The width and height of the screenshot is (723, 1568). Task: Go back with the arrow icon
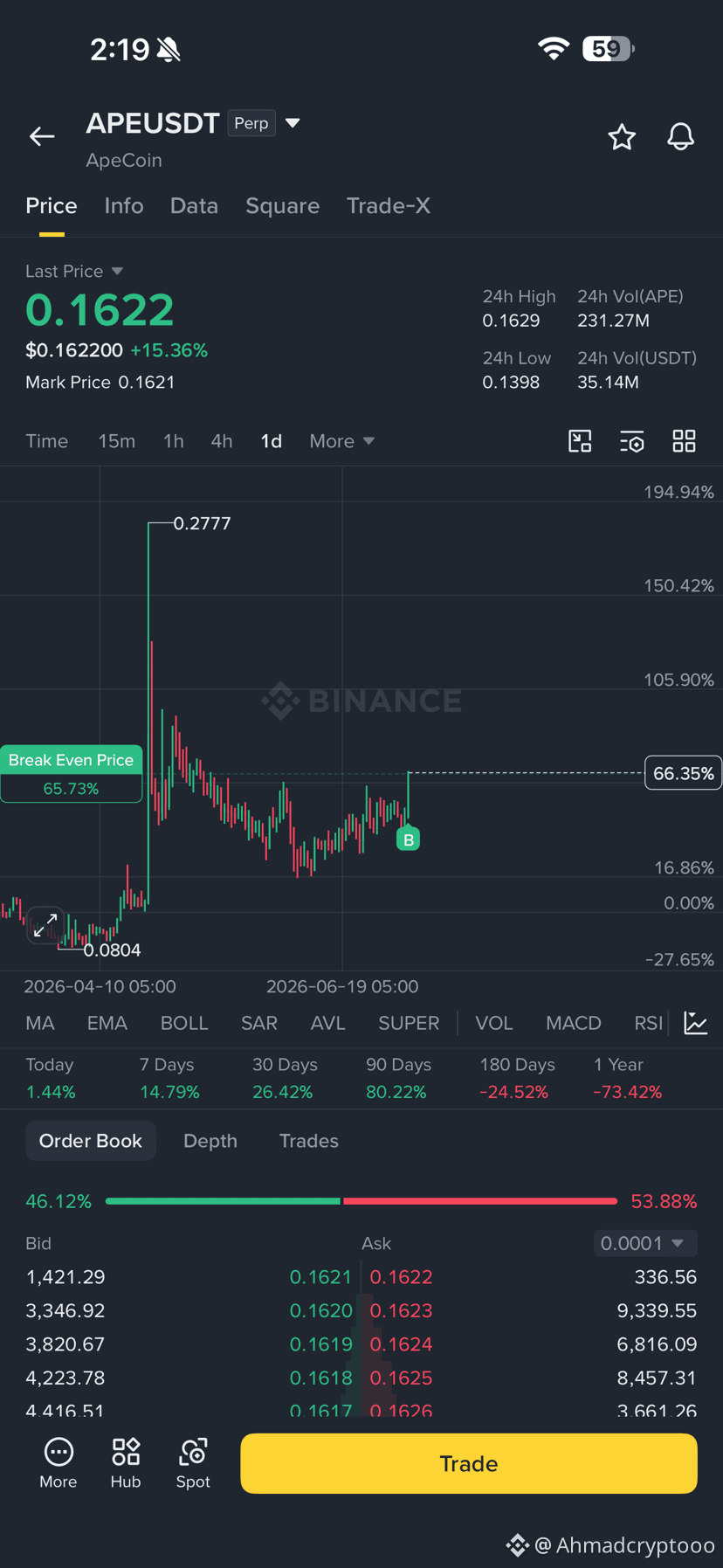click(x=42, y=136)
